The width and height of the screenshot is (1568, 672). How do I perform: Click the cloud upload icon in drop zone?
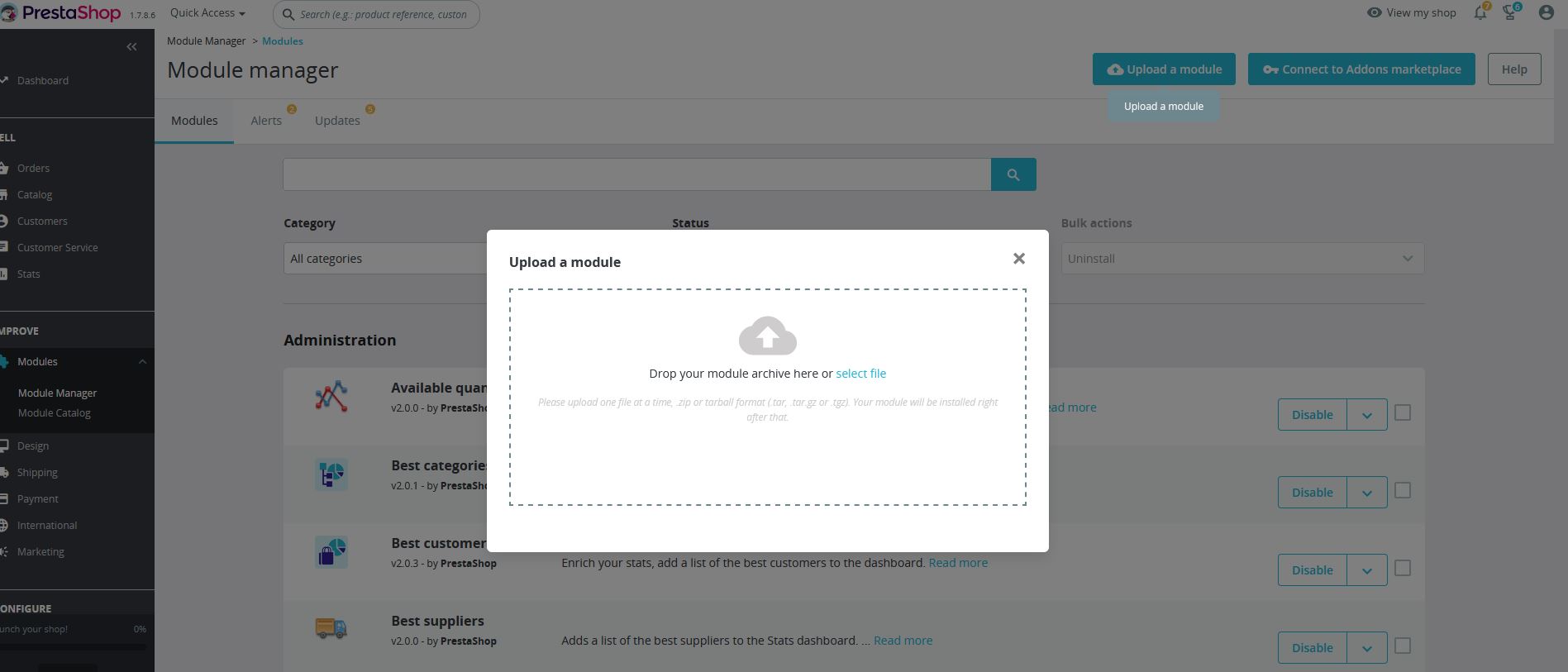[768, 336]
